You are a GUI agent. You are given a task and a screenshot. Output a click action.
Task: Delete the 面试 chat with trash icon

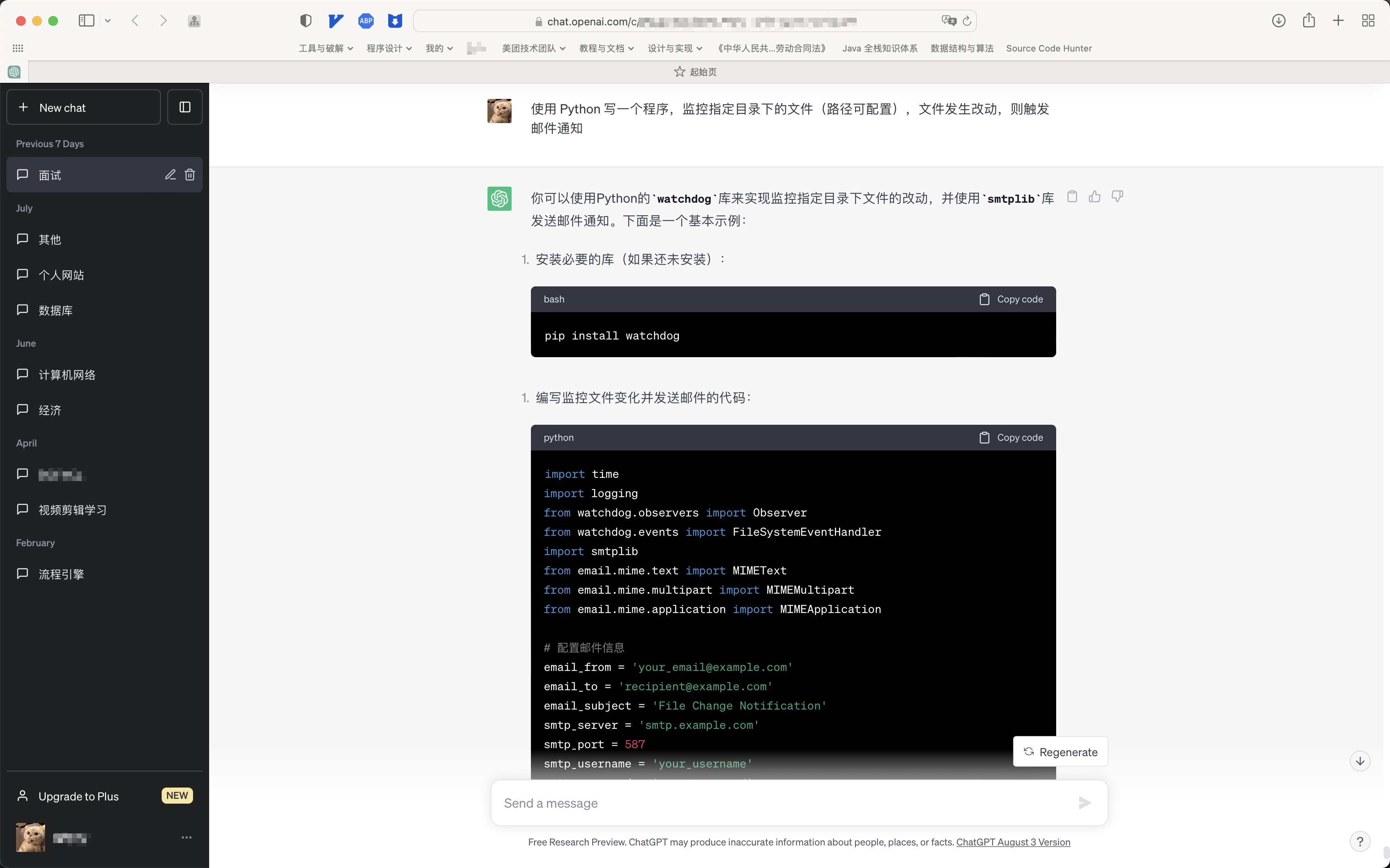190,175
